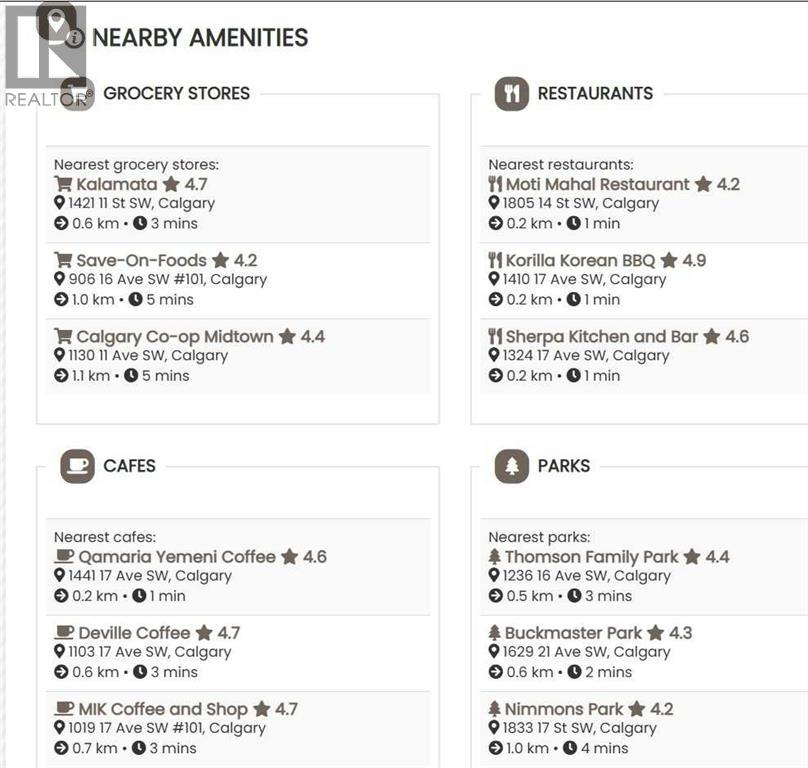Image resolution: width=808 pixels, height=768 pixels.
Task: Click the tree icon beside Buckmaster Park
Action: [494, 633]
